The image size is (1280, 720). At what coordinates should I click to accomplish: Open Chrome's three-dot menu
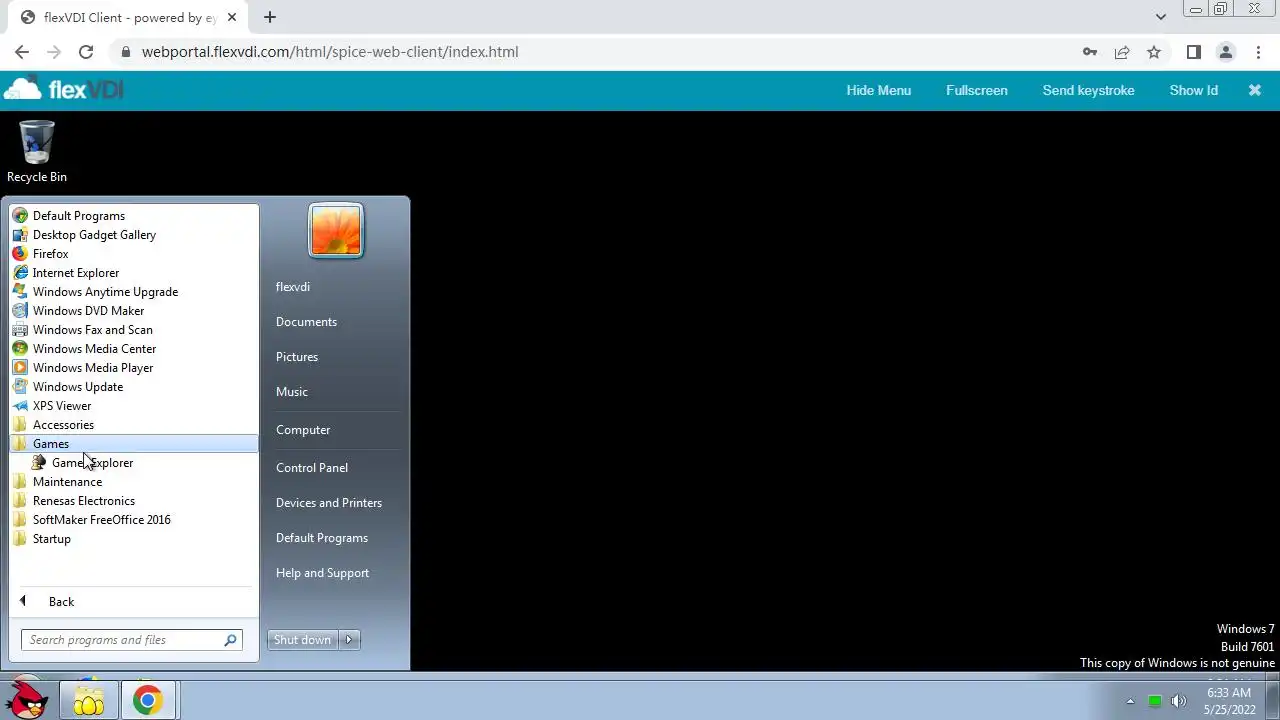pos(1257,52)
